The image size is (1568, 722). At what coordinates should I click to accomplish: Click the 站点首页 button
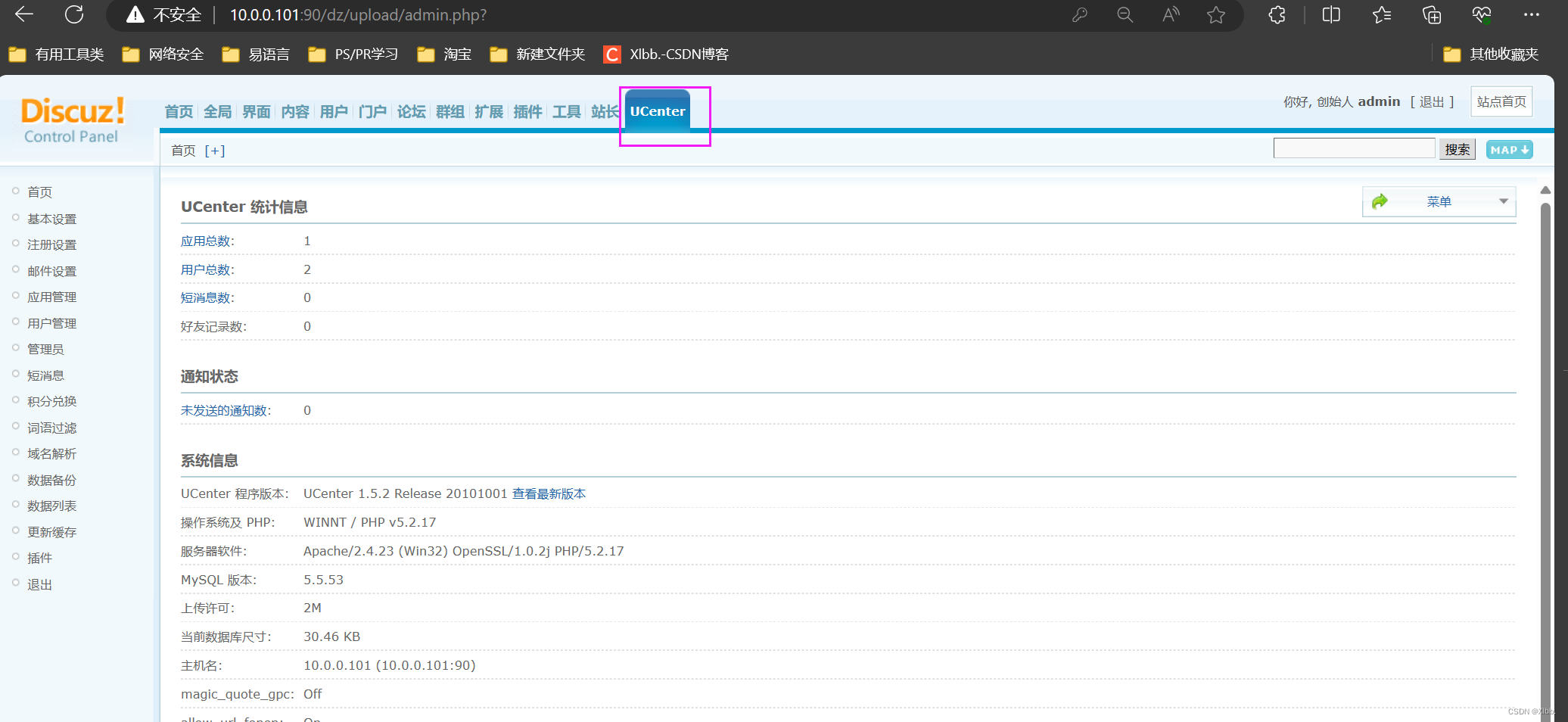click(1501, 101)
